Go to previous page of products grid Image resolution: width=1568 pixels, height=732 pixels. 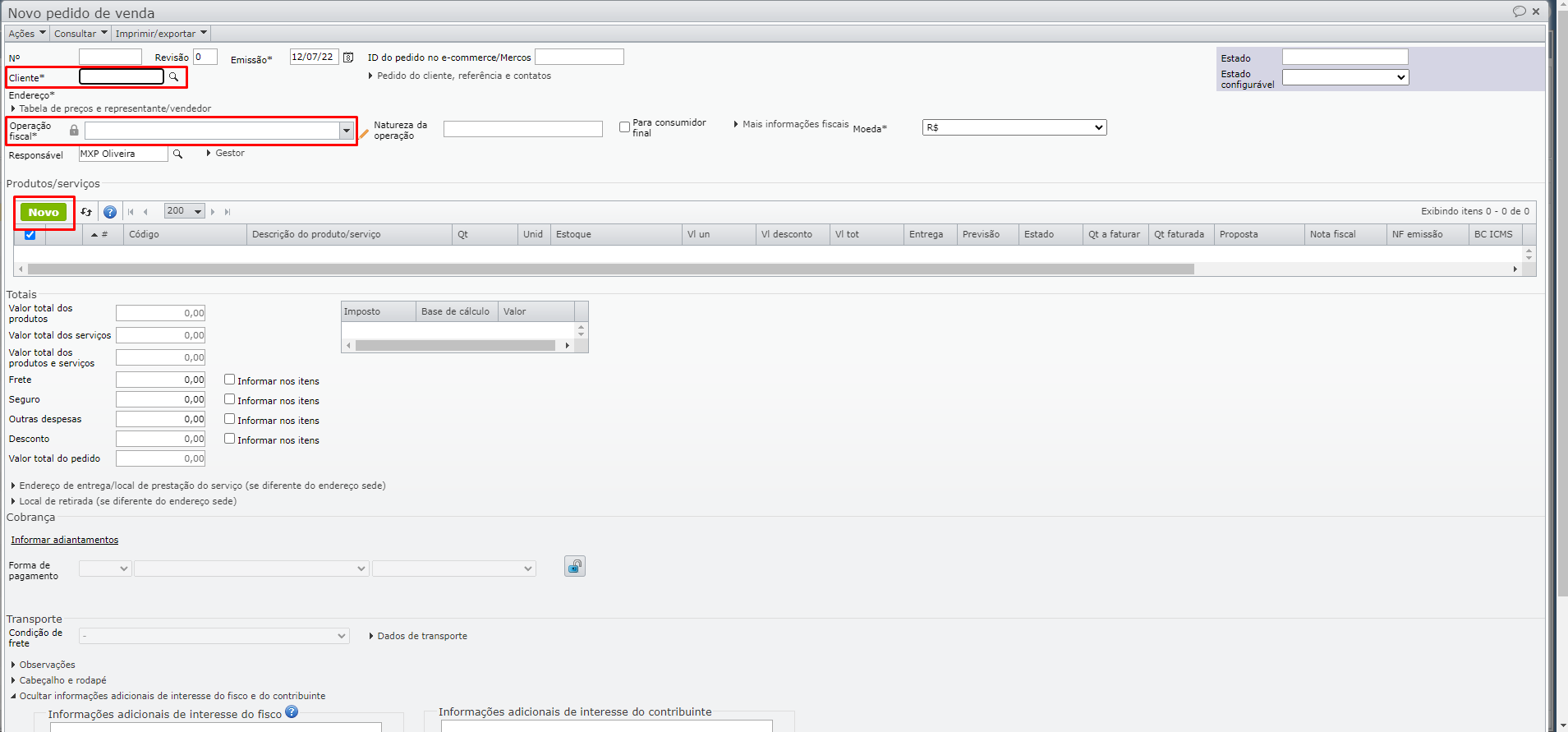(x=145, y=212)
